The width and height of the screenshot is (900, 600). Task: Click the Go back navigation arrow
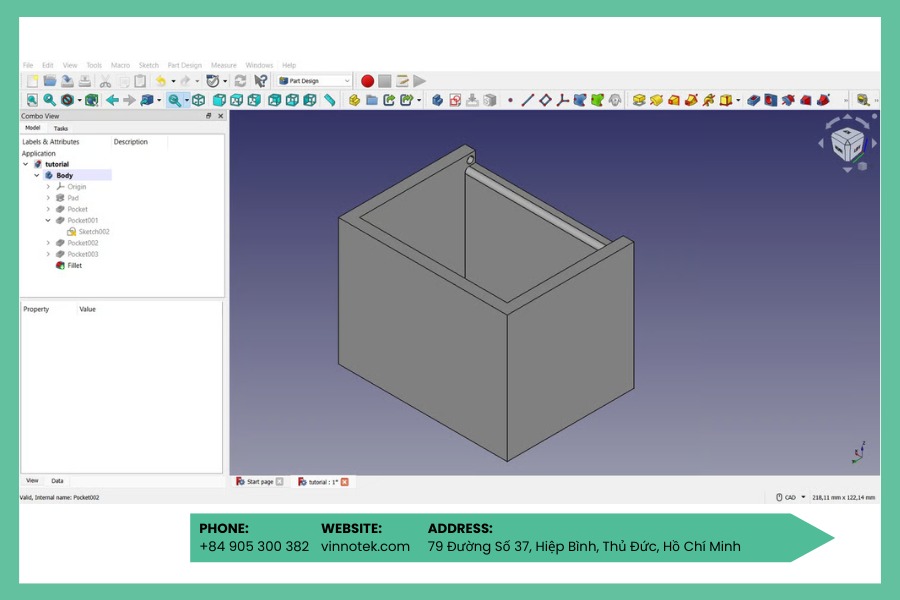tap(112, 100)
